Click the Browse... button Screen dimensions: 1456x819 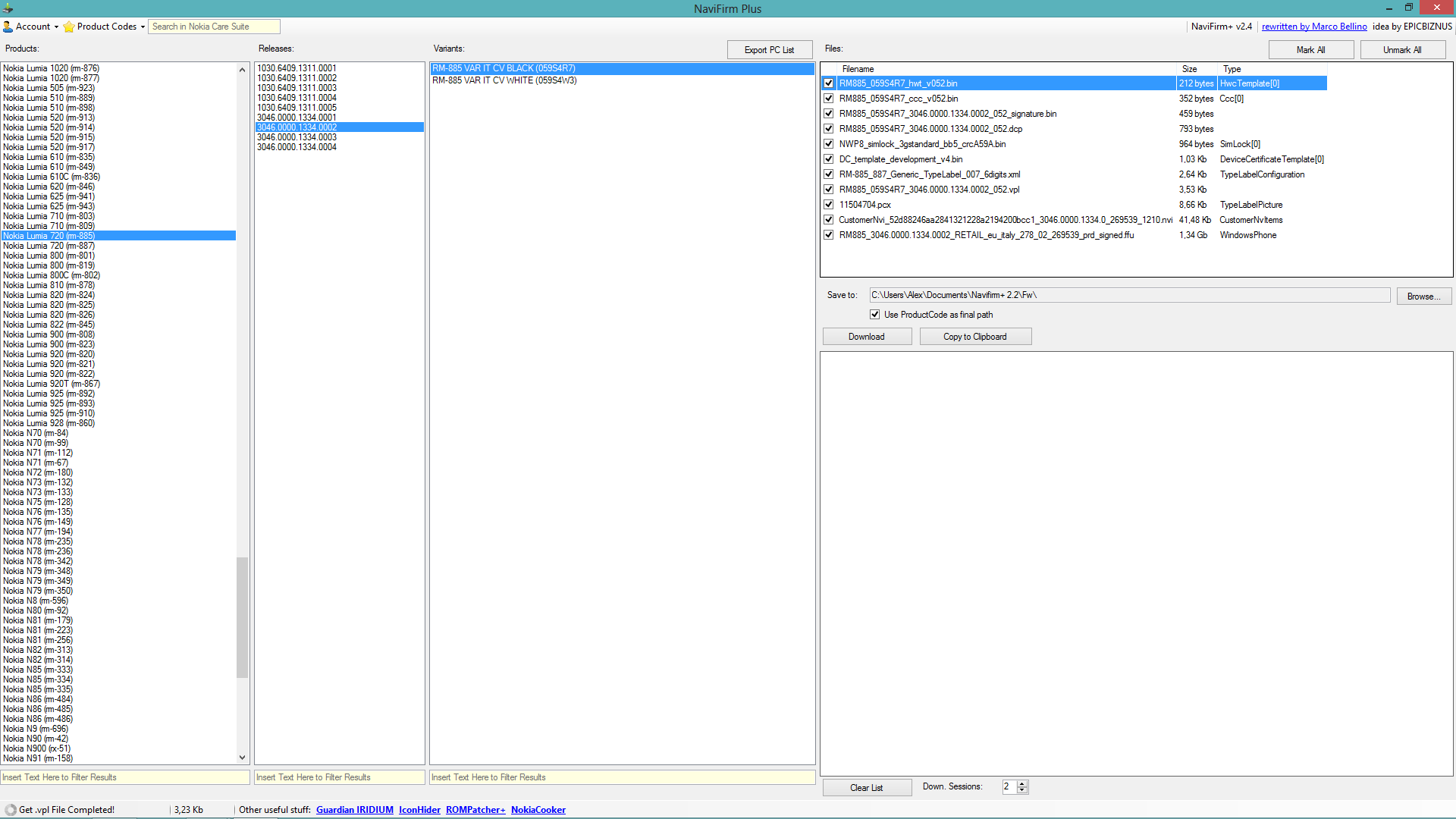point(1423,297)
